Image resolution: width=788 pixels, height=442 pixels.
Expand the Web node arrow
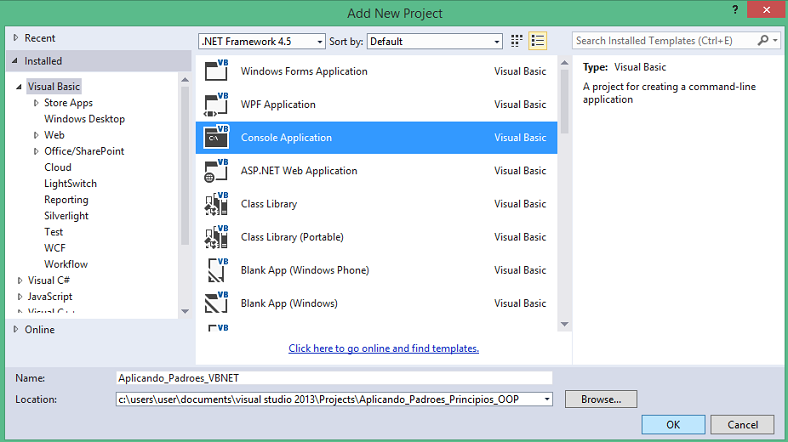coord(36,135)
